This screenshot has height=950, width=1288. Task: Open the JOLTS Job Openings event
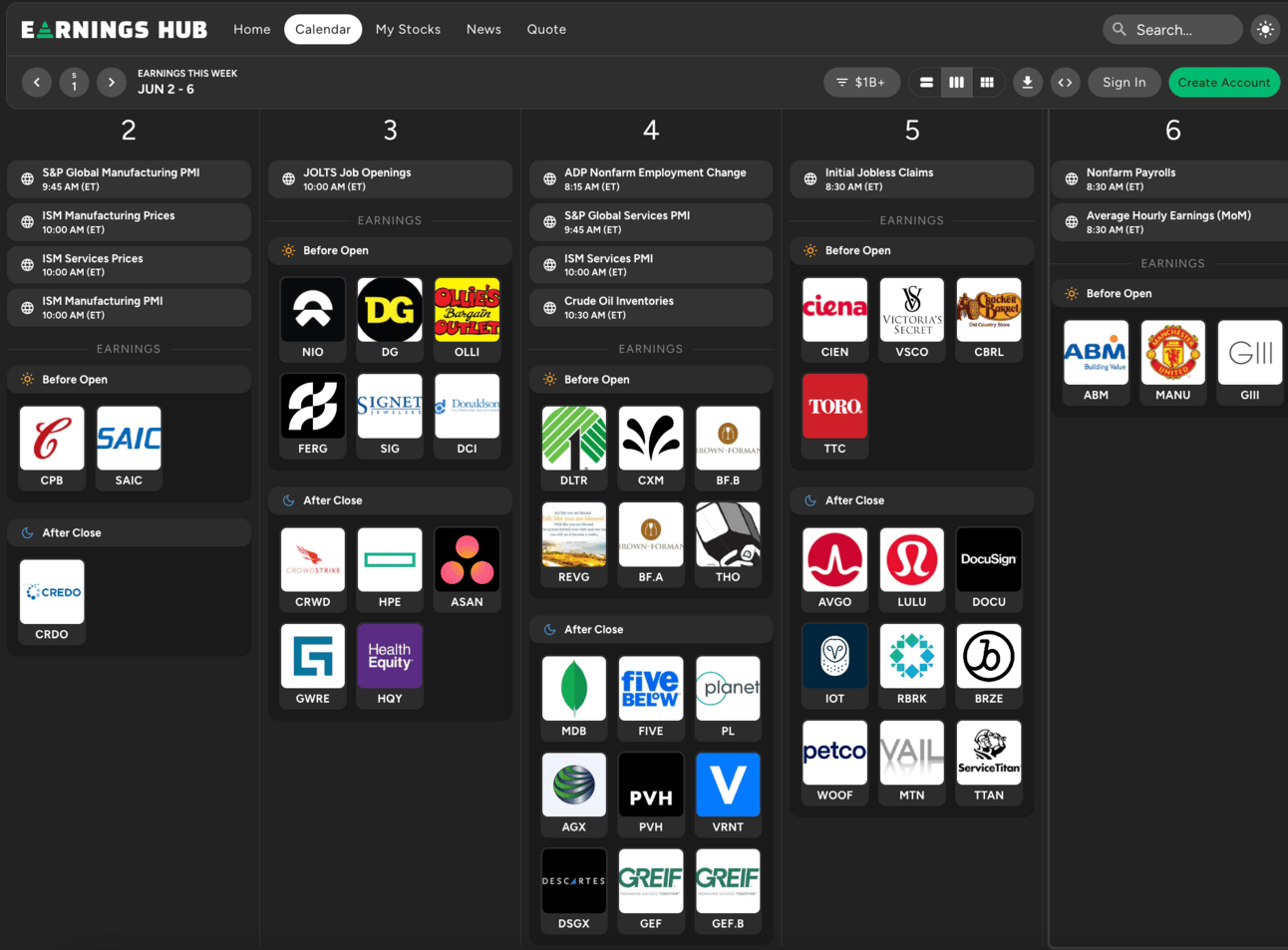[x=390, y=179]
